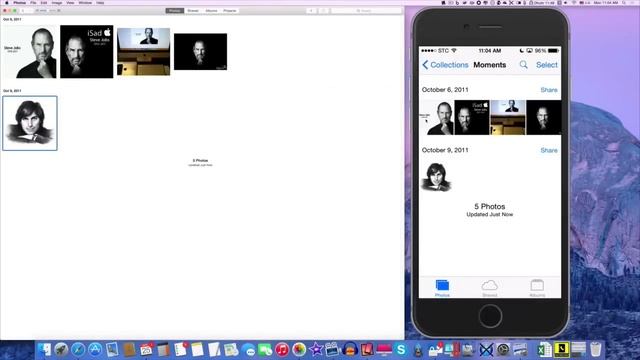Open the iSad Steve Jobs photo in the Mac Photos window

click(87, 51)
